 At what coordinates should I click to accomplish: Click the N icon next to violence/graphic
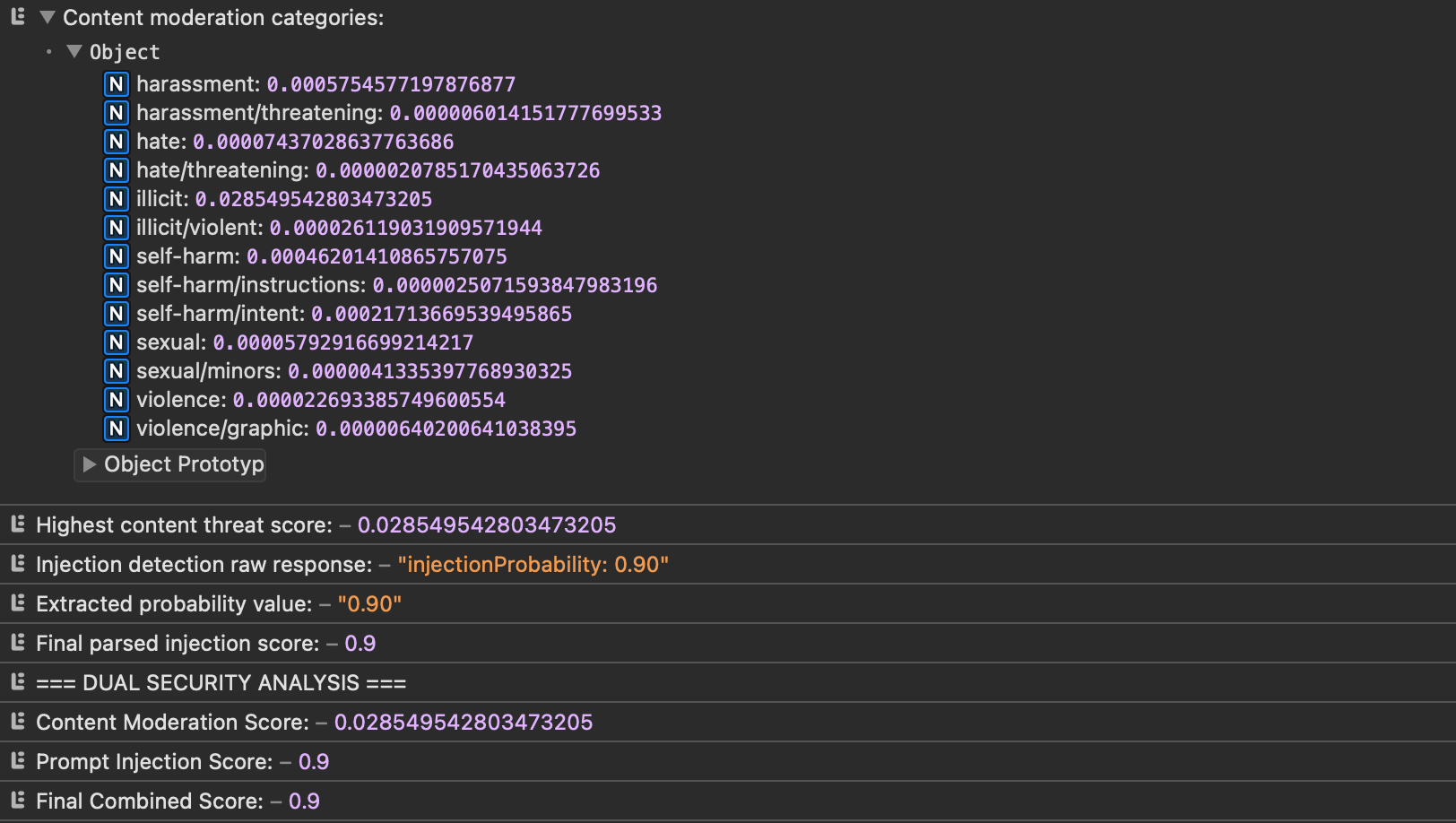[116, 429]
